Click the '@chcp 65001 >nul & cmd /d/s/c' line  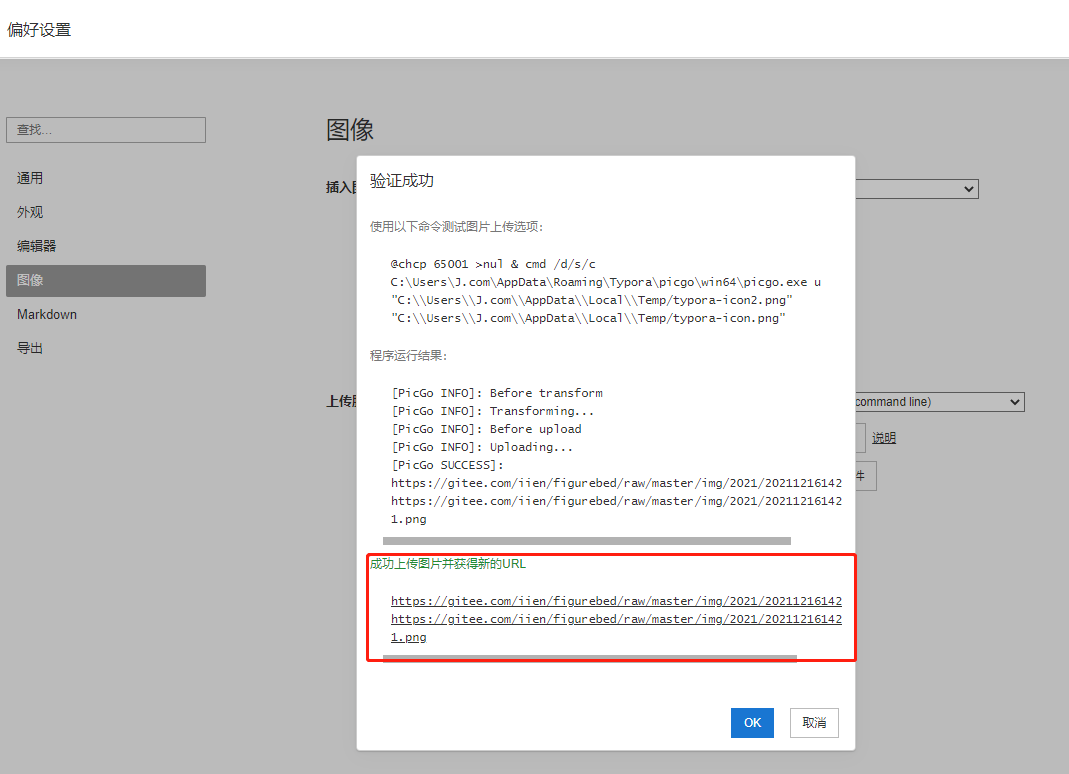coord(493,264)
